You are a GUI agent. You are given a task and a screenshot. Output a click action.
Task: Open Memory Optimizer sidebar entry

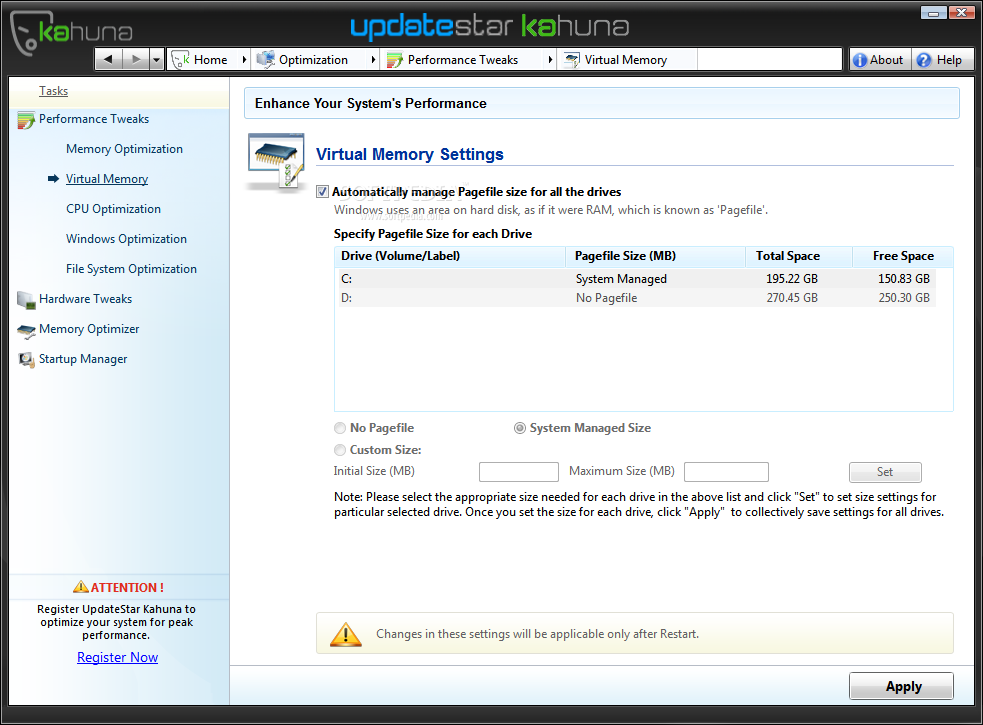pyautogui.click(x=89, y=329)
